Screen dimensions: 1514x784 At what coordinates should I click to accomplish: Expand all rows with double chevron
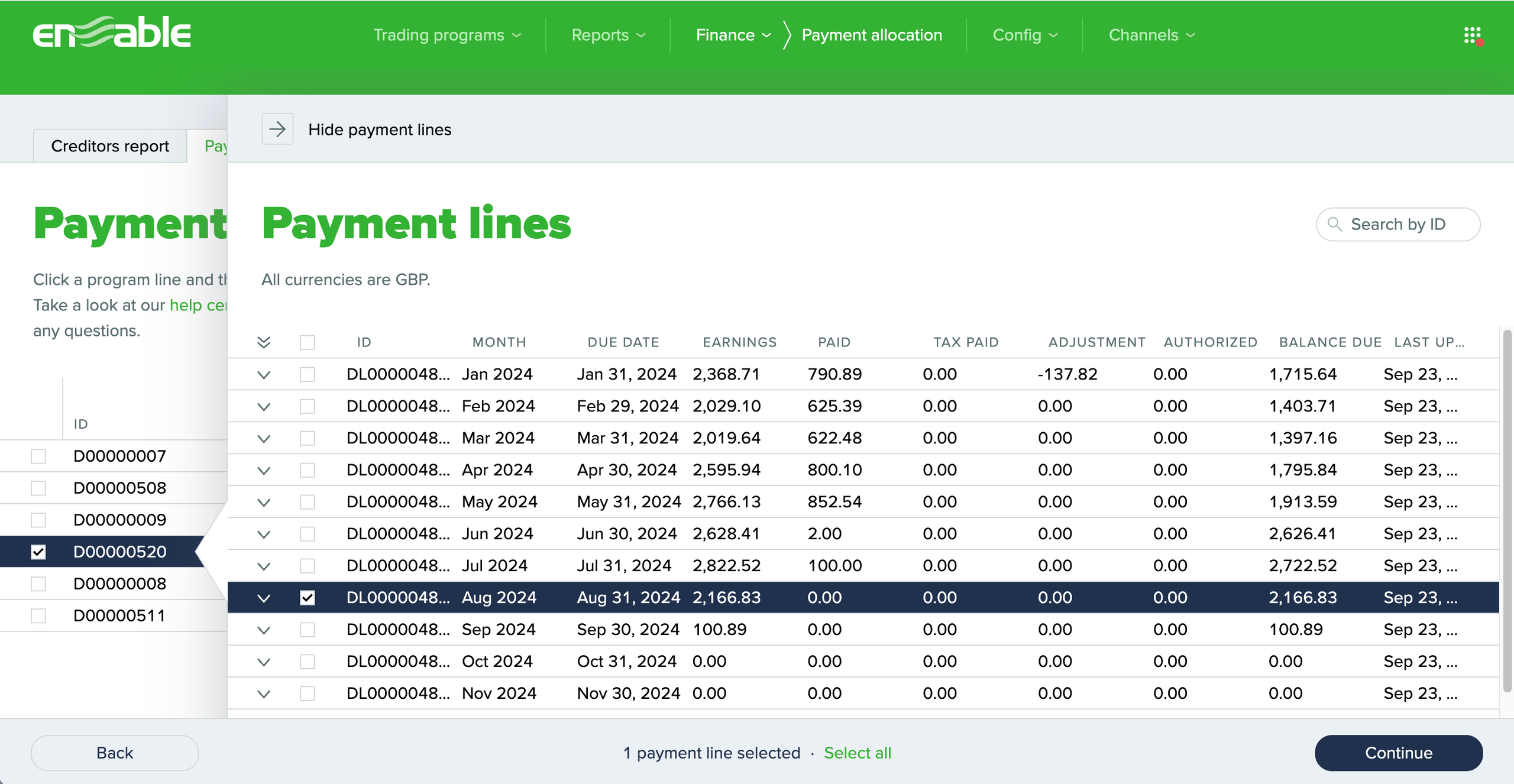(x=264, y=342)
